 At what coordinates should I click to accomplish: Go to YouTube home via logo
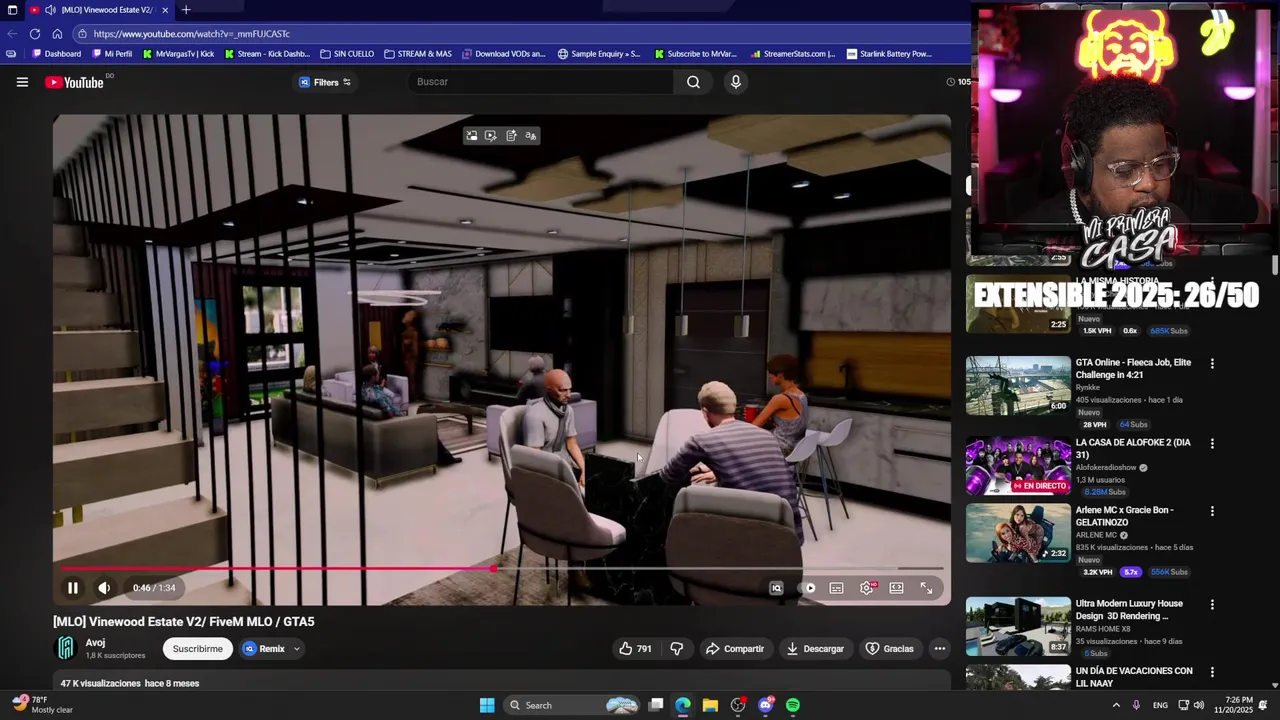[x=75, y=82]
